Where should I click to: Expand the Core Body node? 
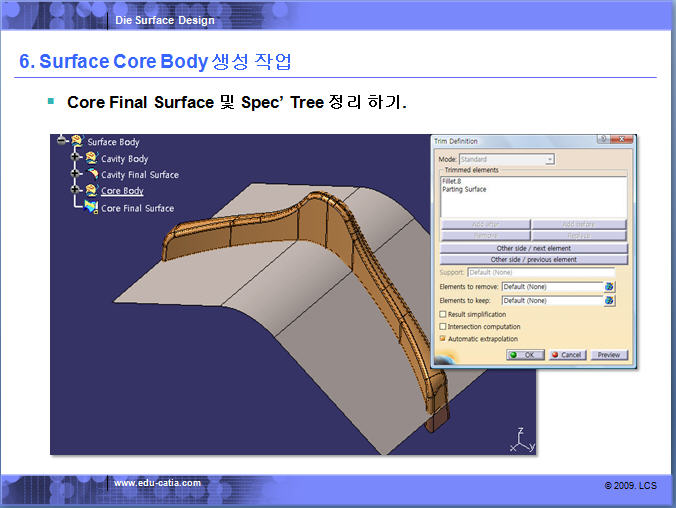tap(75, 190)
